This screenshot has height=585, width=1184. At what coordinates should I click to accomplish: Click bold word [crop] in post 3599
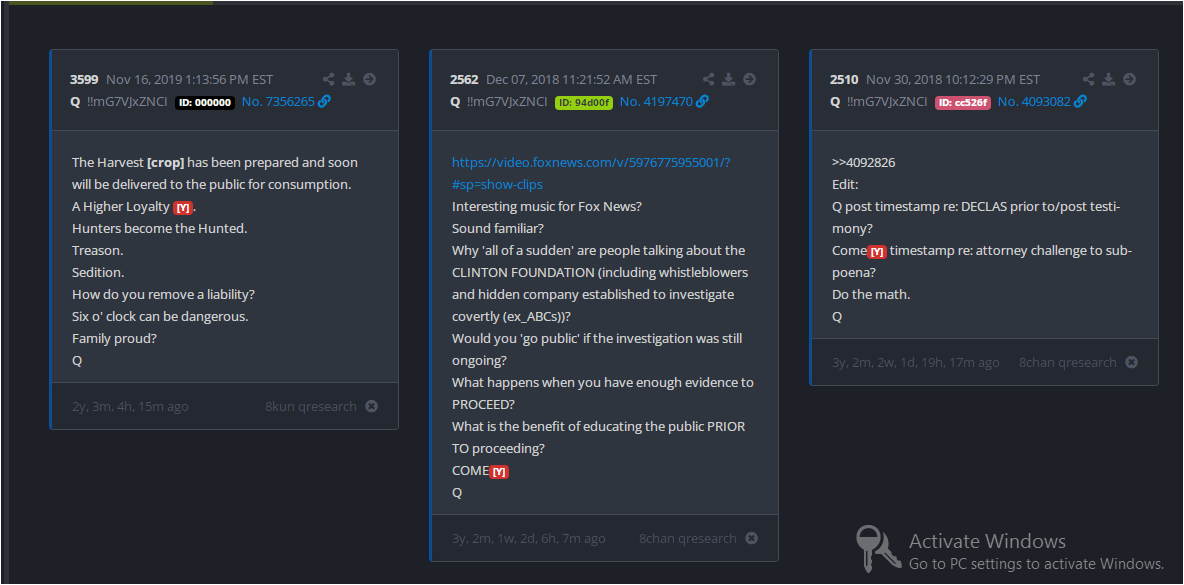pyautogui.click(x=165, y=162)
